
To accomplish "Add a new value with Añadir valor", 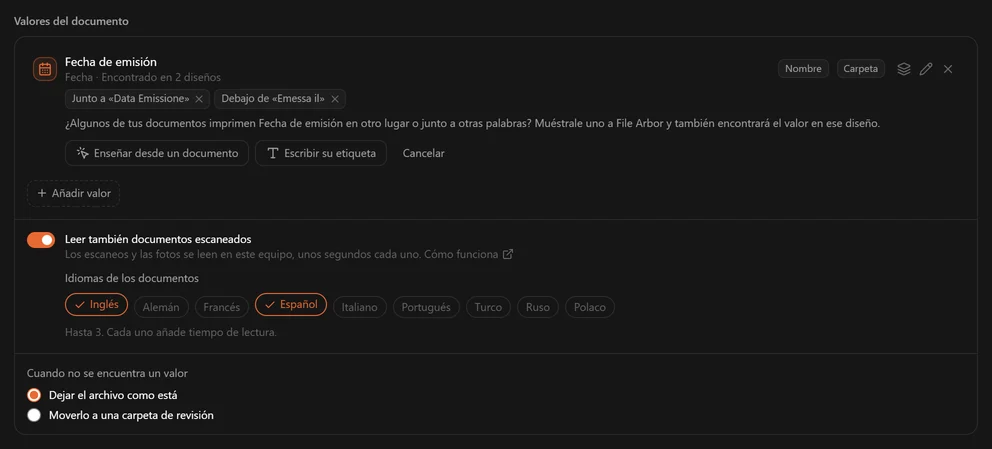I will 73,193.
